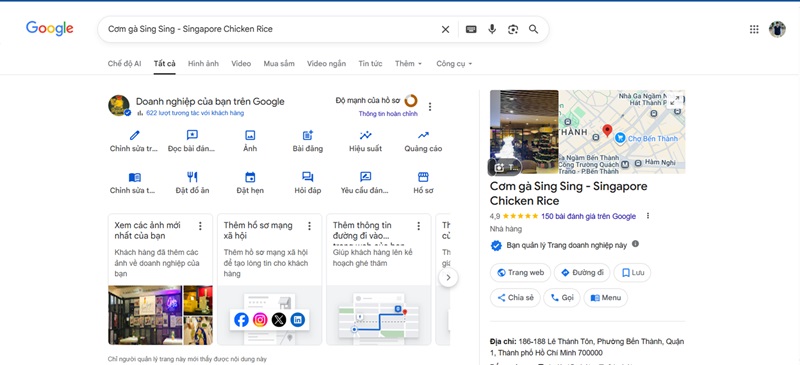800x365 pixels.
Task: Expand the Công cụ tools dropdown
Action: click(x=454, y=64)
